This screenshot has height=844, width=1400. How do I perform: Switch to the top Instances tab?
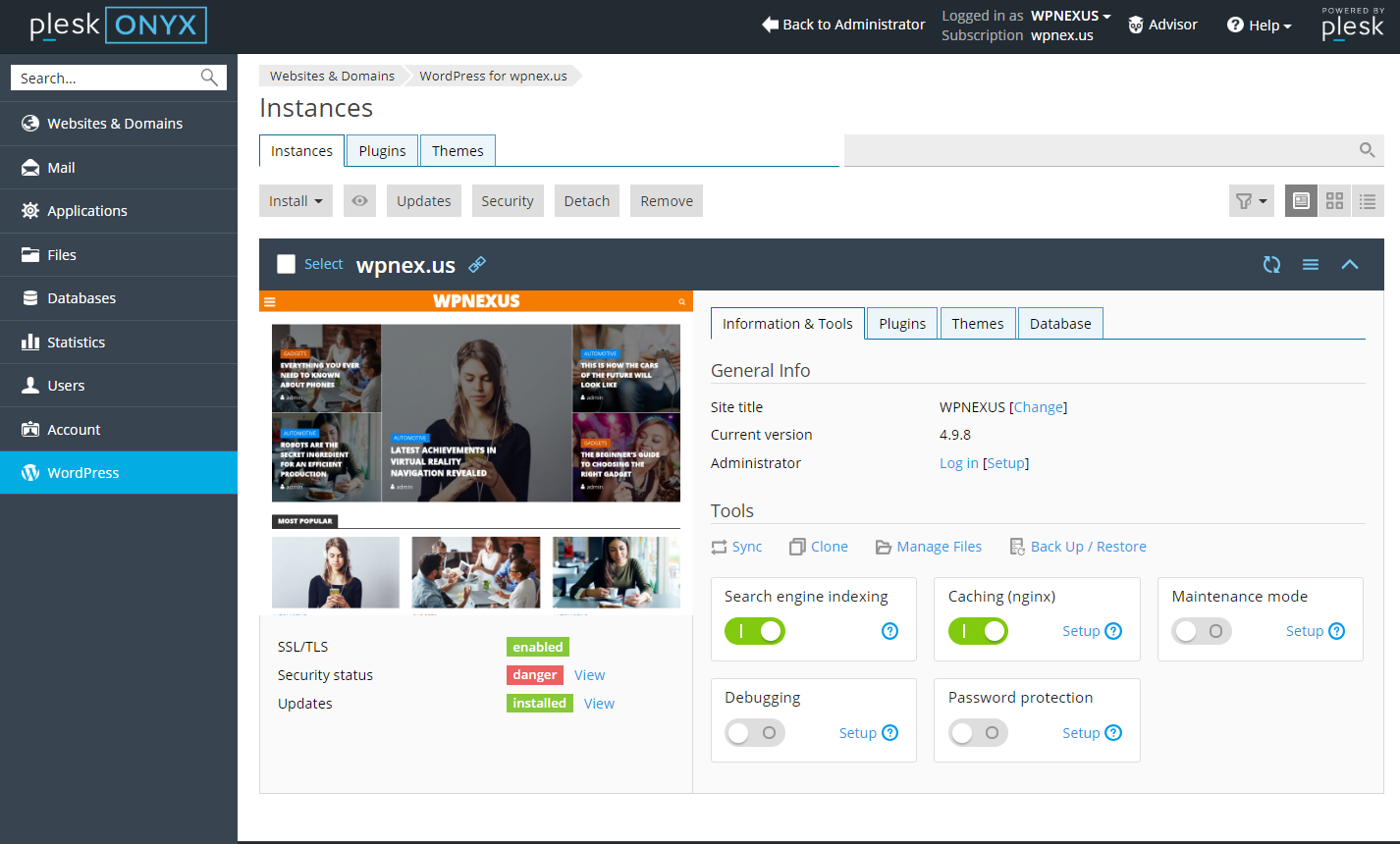301,150
